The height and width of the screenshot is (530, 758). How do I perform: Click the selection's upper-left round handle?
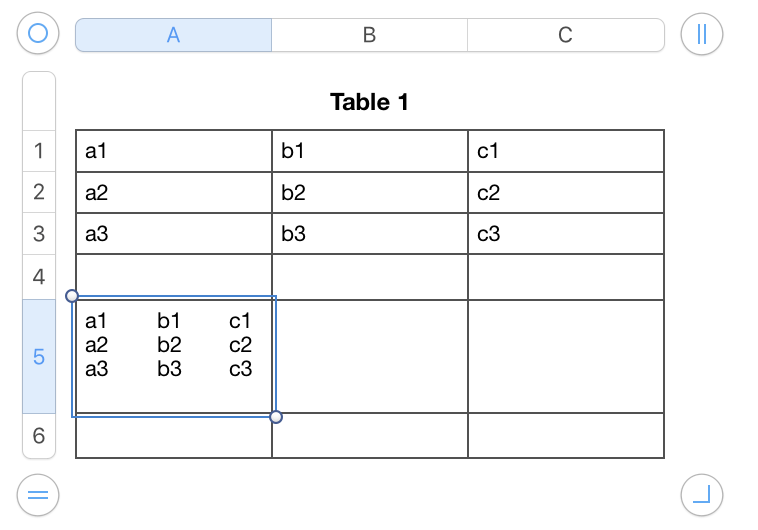72,296
